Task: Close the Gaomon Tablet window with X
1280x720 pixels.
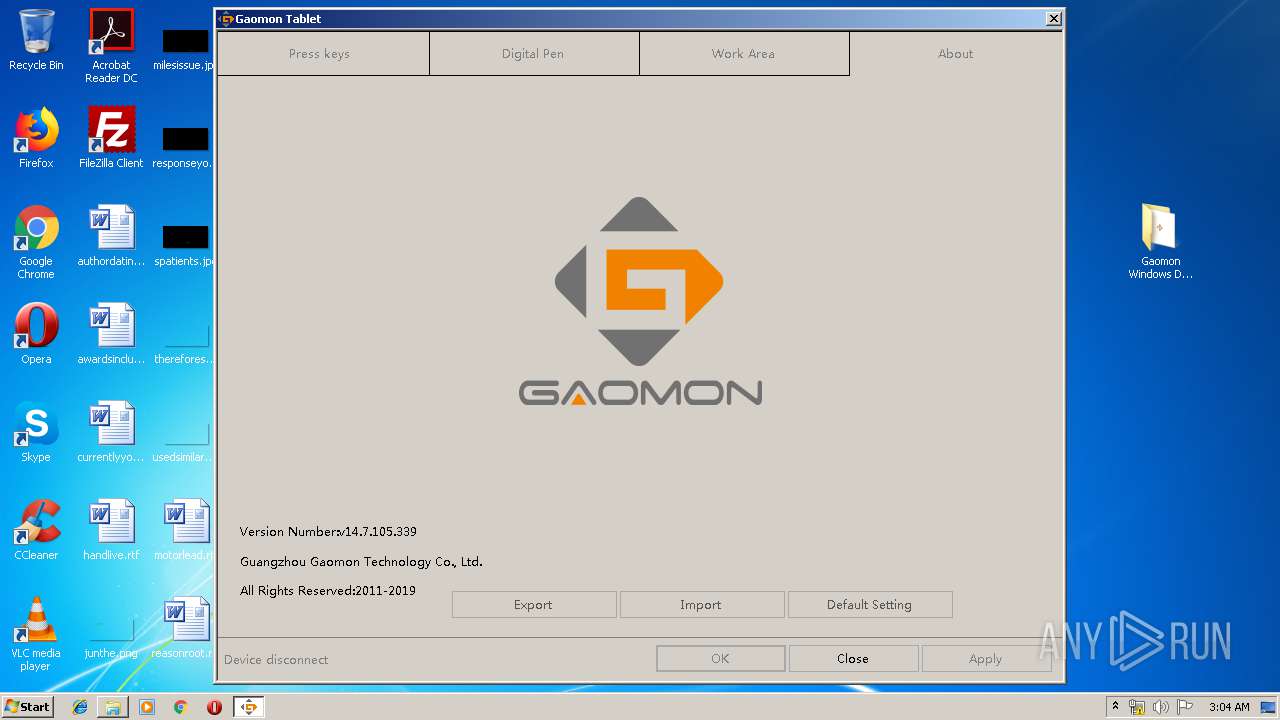Action: (x=1053, y=19)
